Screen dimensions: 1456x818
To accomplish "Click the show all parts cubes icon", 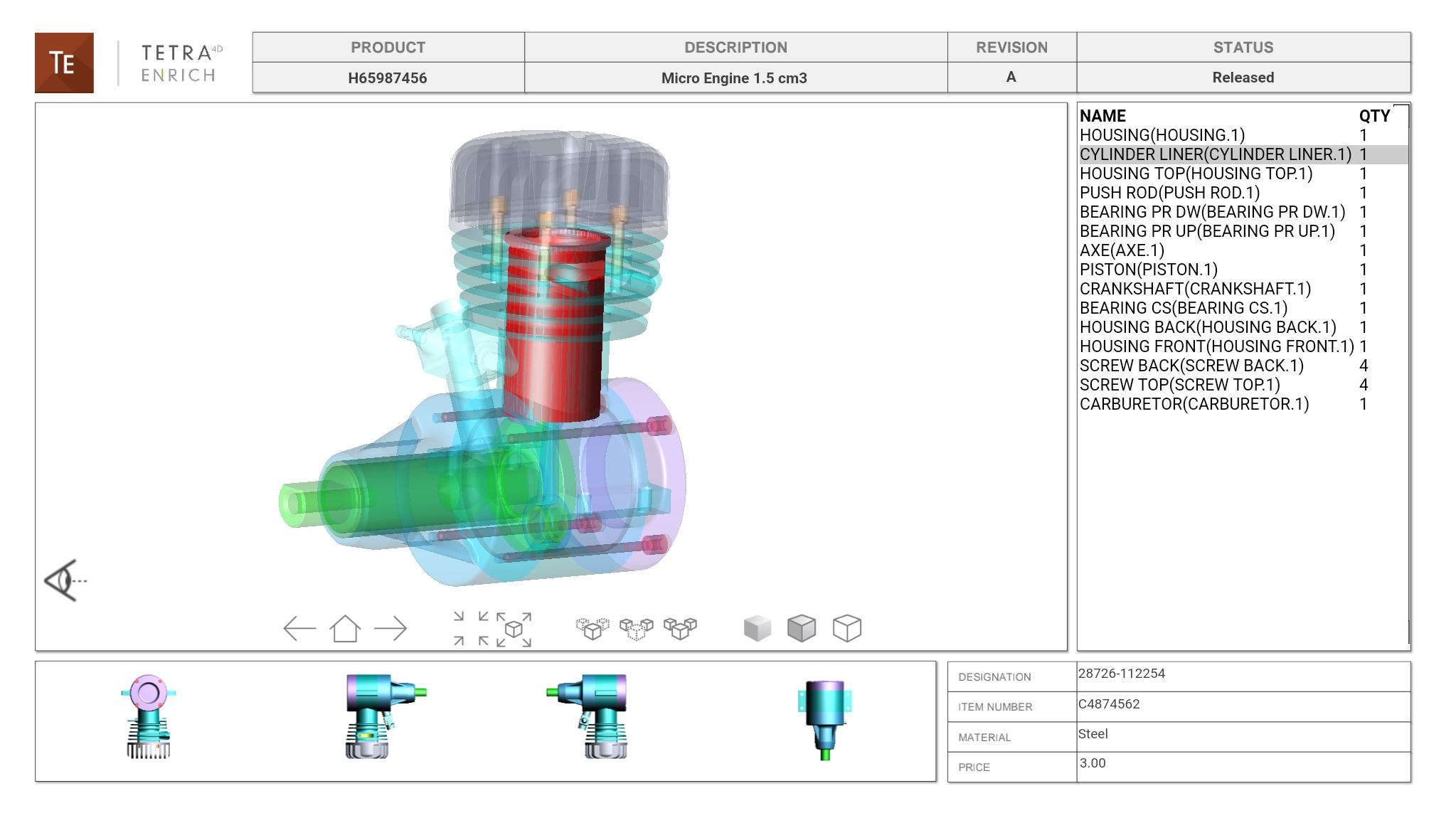I will point(680,629).
